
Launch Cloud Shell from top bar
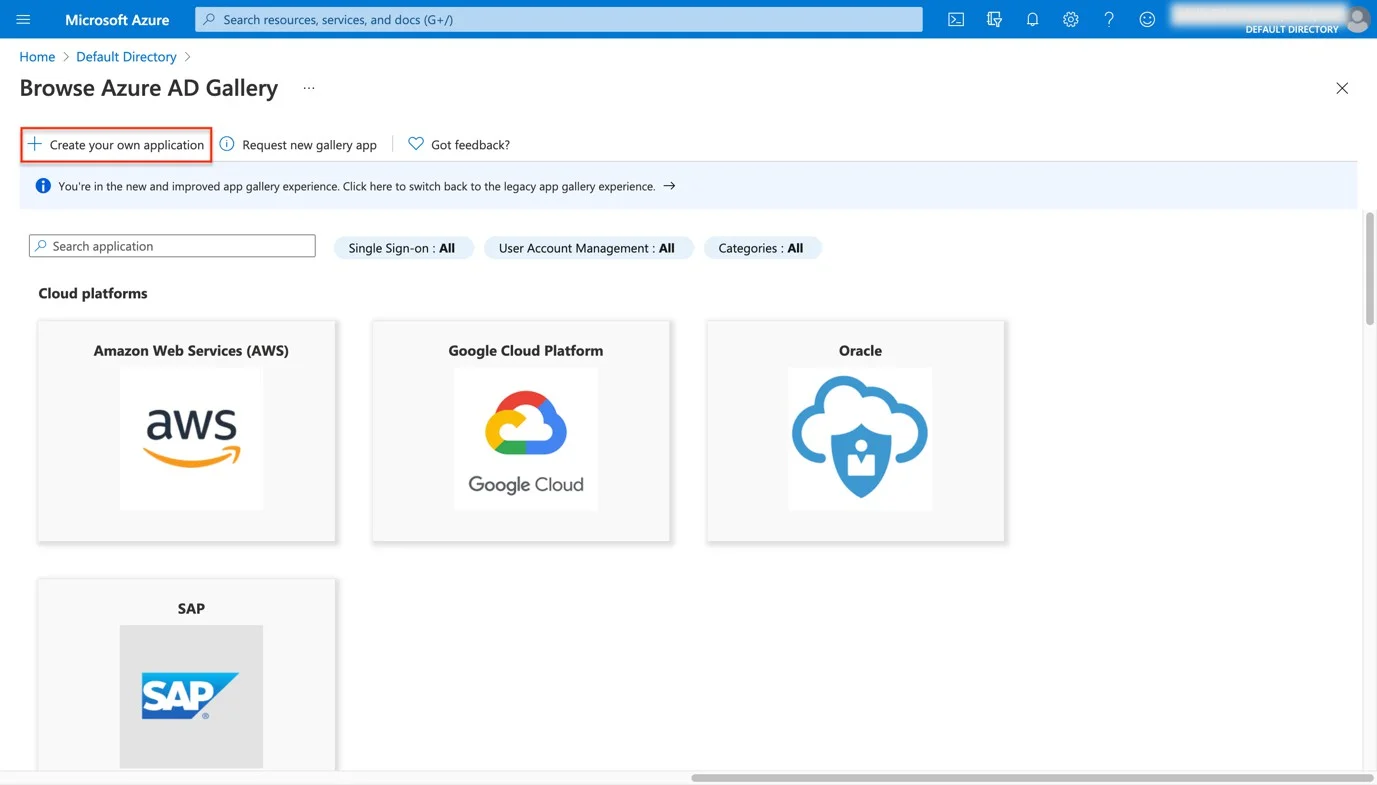pos(956,19)
